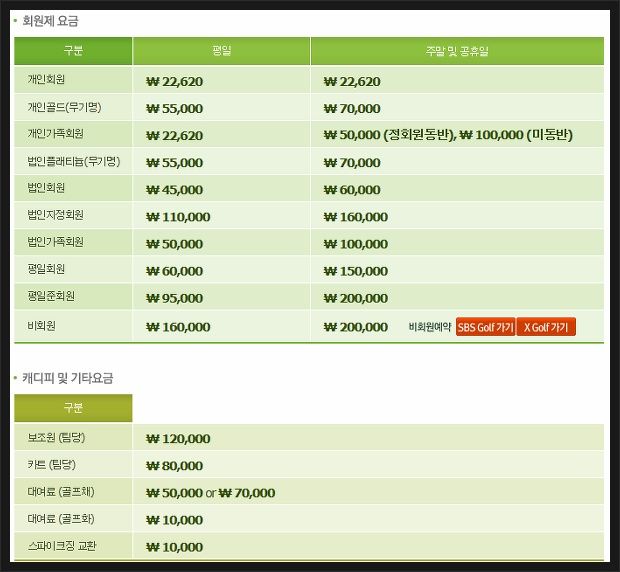Select the 캐디피 및 기타요금 section heading
The width and height of the screenshot is (620, 572).
click(68, 378)
